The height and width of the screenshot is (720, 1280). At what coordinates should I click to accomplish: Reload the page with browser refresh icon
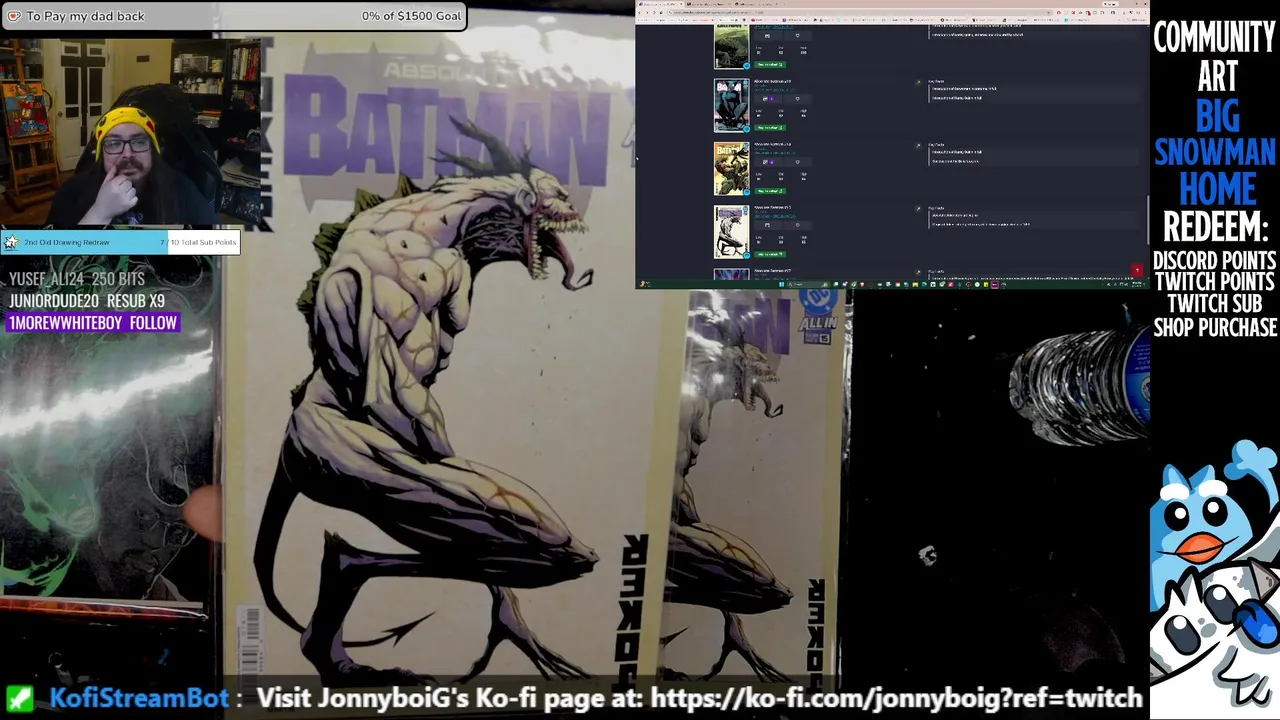(x=654, y=12)
